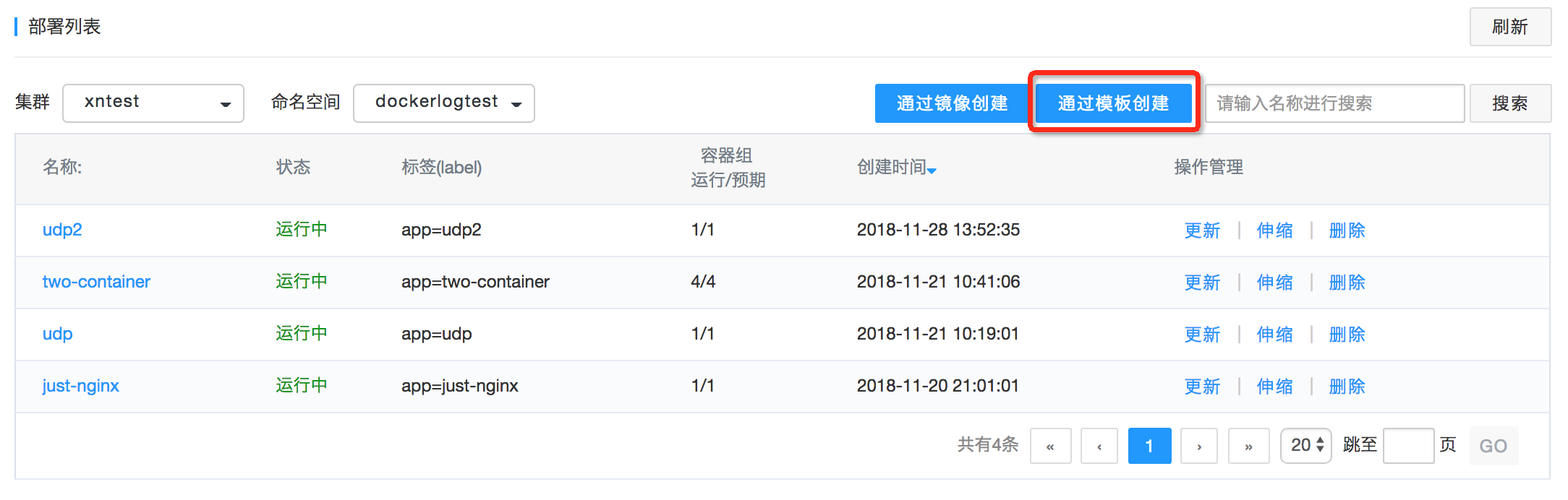Go to previous page with ‹ button
Viewport: 1568px width, 500px height.
1099,446
